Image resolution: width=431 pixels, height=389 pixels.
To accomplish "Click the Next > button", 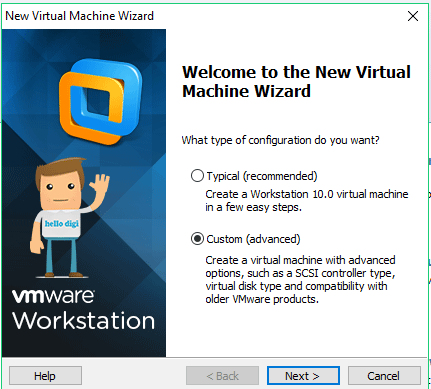I will pos(303,376).
